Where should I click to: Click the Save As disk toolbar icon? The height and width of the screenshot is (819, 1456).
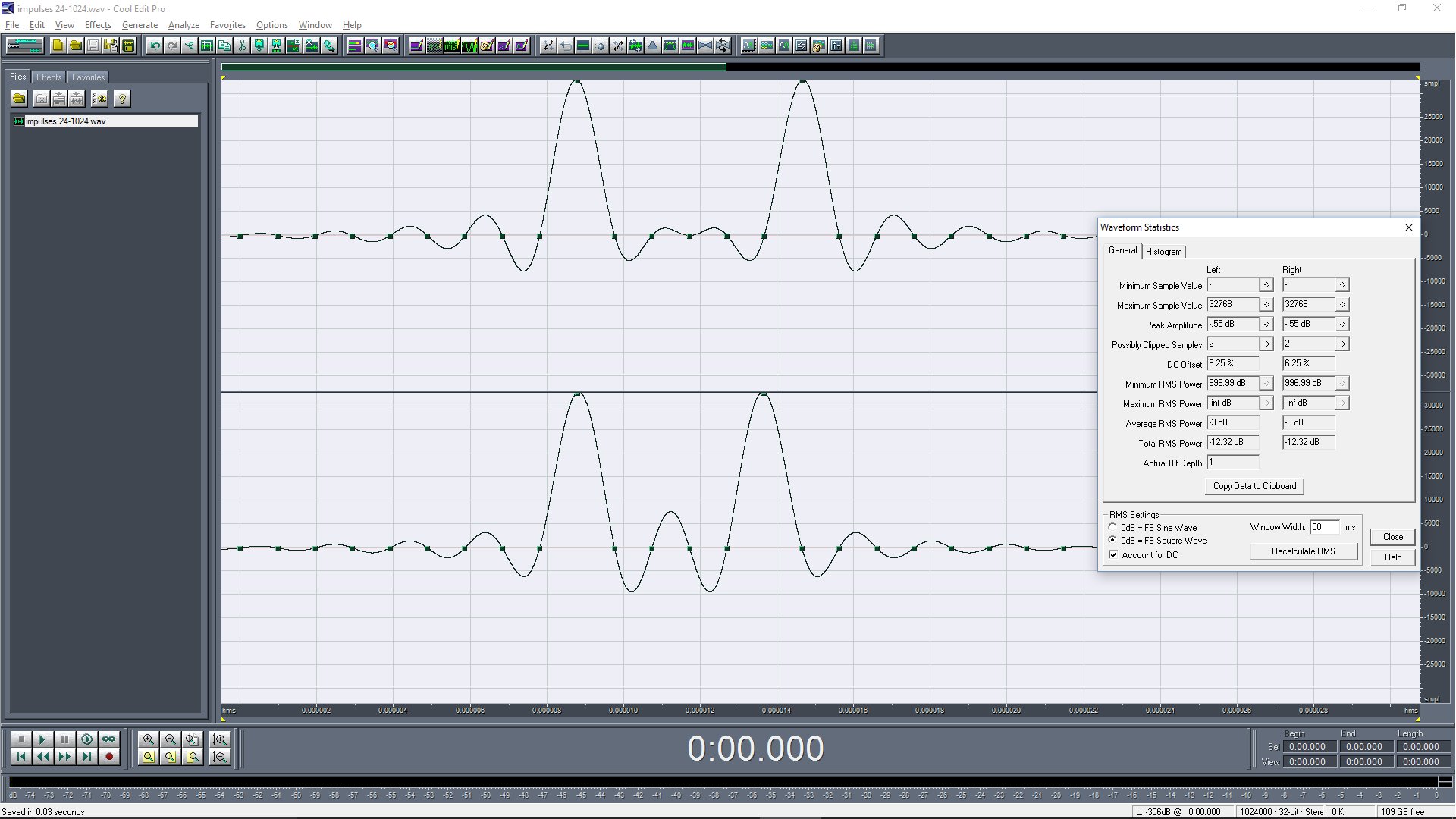[111, 45]
